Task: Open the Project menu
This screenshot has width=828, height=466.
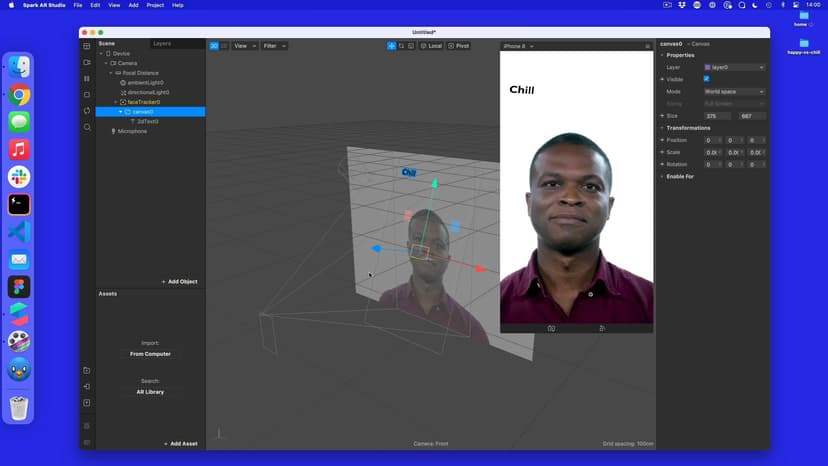Action: 155,5
